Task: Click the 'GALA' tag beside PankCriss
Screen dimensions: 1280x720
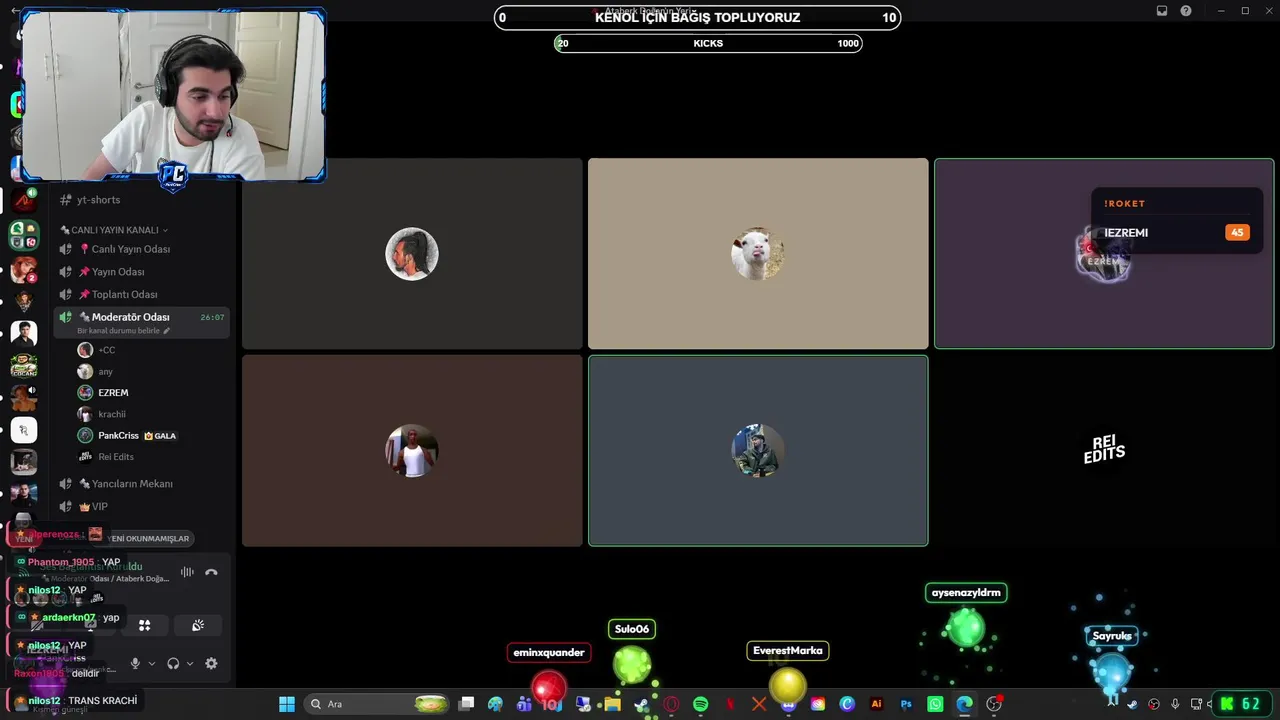Action: tap(160, 436)
